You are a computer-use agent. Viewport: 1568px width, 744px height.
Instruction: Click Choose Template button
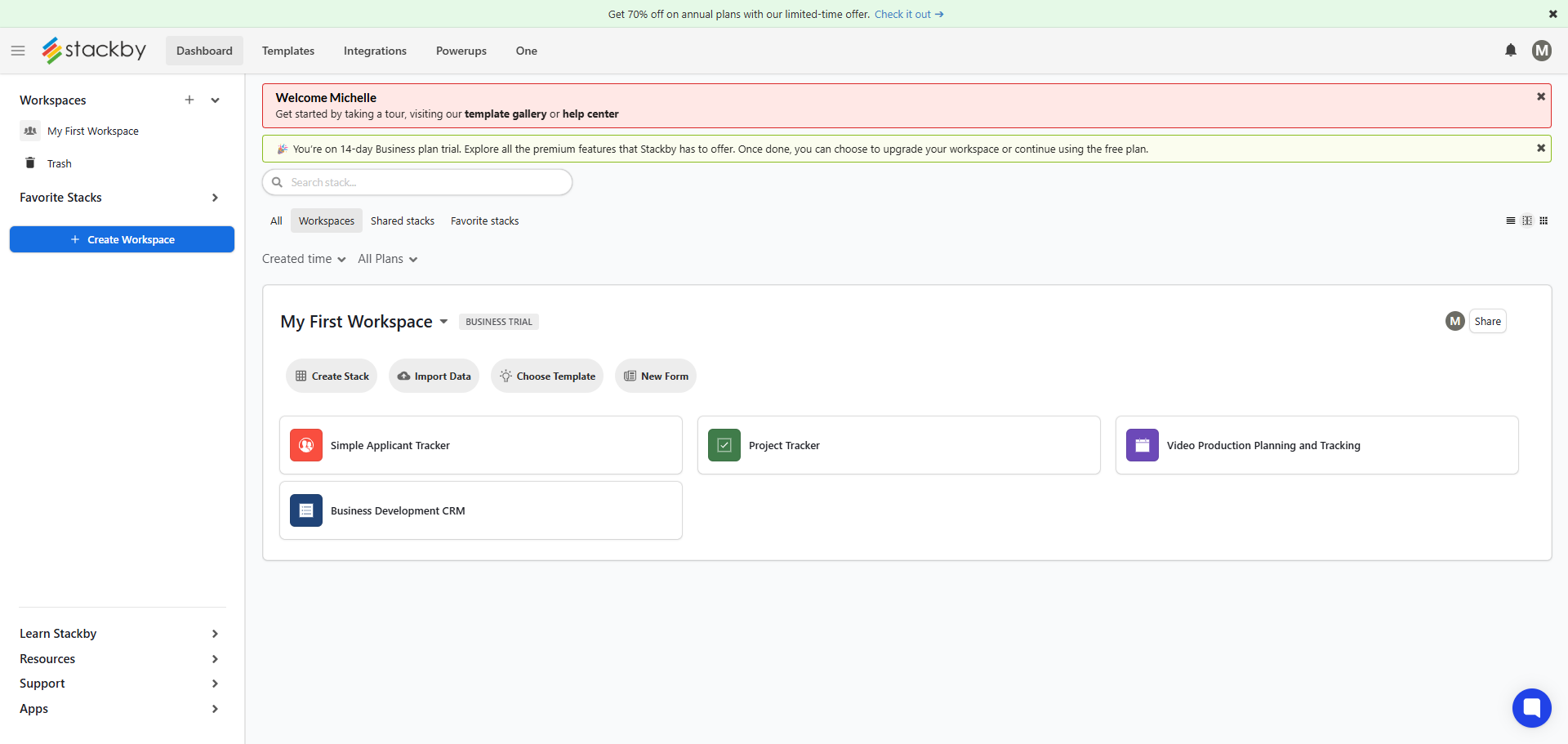547,376
